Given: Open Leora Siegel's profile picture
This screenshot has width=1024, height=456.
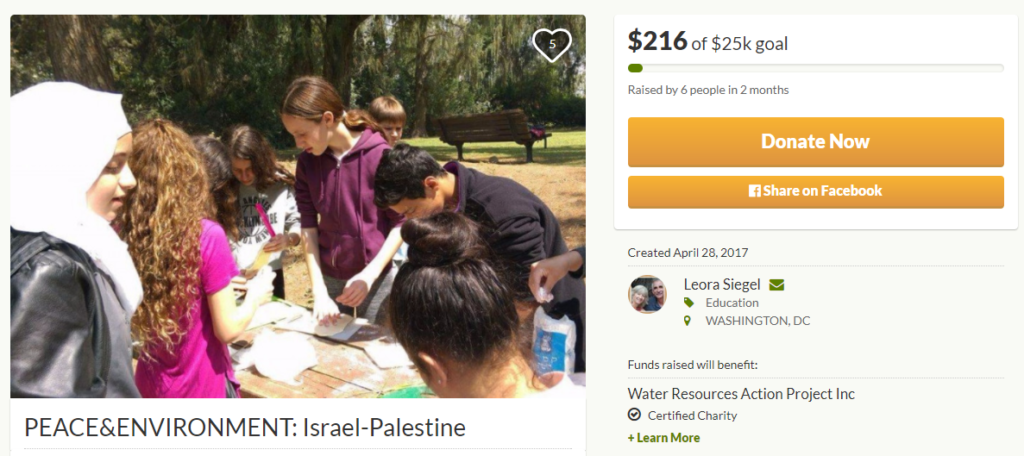Looking at the screenshot, I should click(647, 295).
